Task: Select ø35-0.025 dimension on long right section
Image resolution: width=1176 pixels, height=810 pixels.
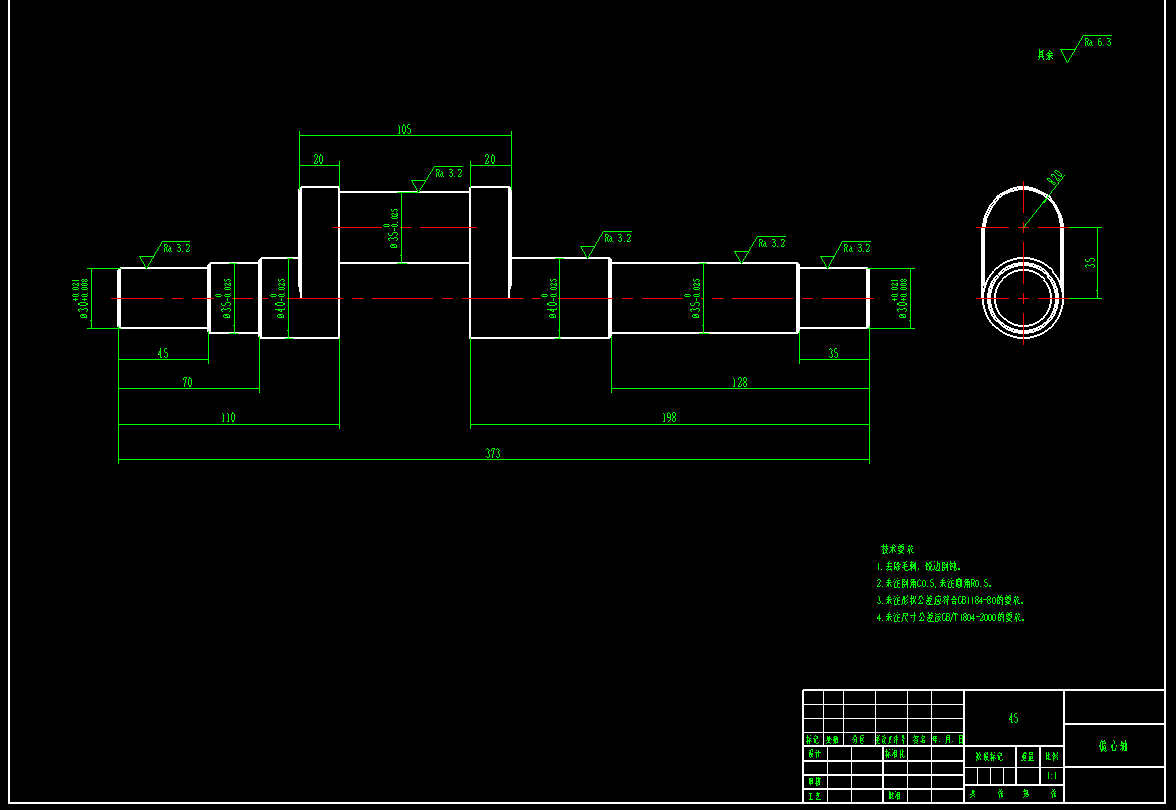Action: (x=692, y=298)
